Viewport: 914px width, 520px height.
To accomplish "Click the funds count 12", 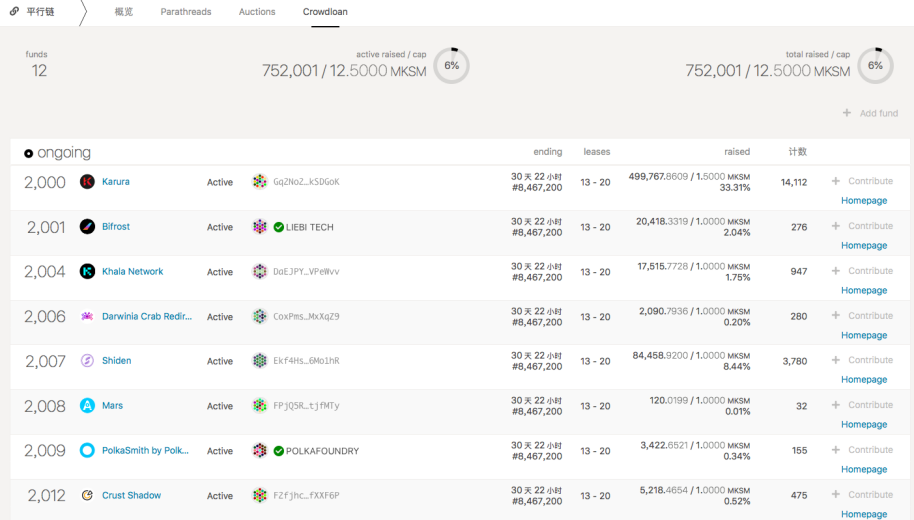I will [39, 71].
